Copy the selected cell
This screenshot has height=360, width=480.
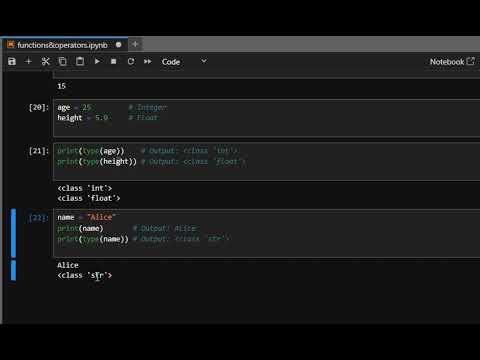tap(63, 62)
